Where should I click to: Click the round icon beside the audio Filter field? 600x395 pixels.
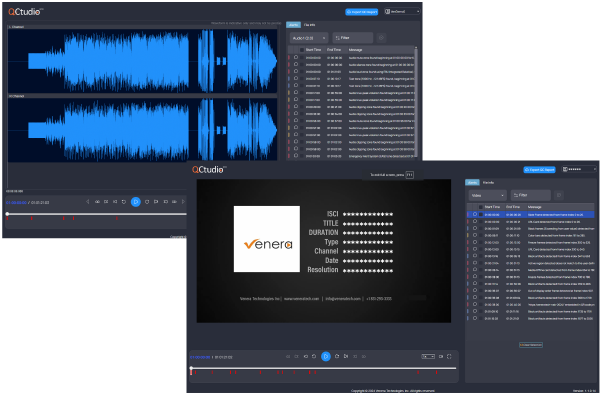click(x=381, y=38)
